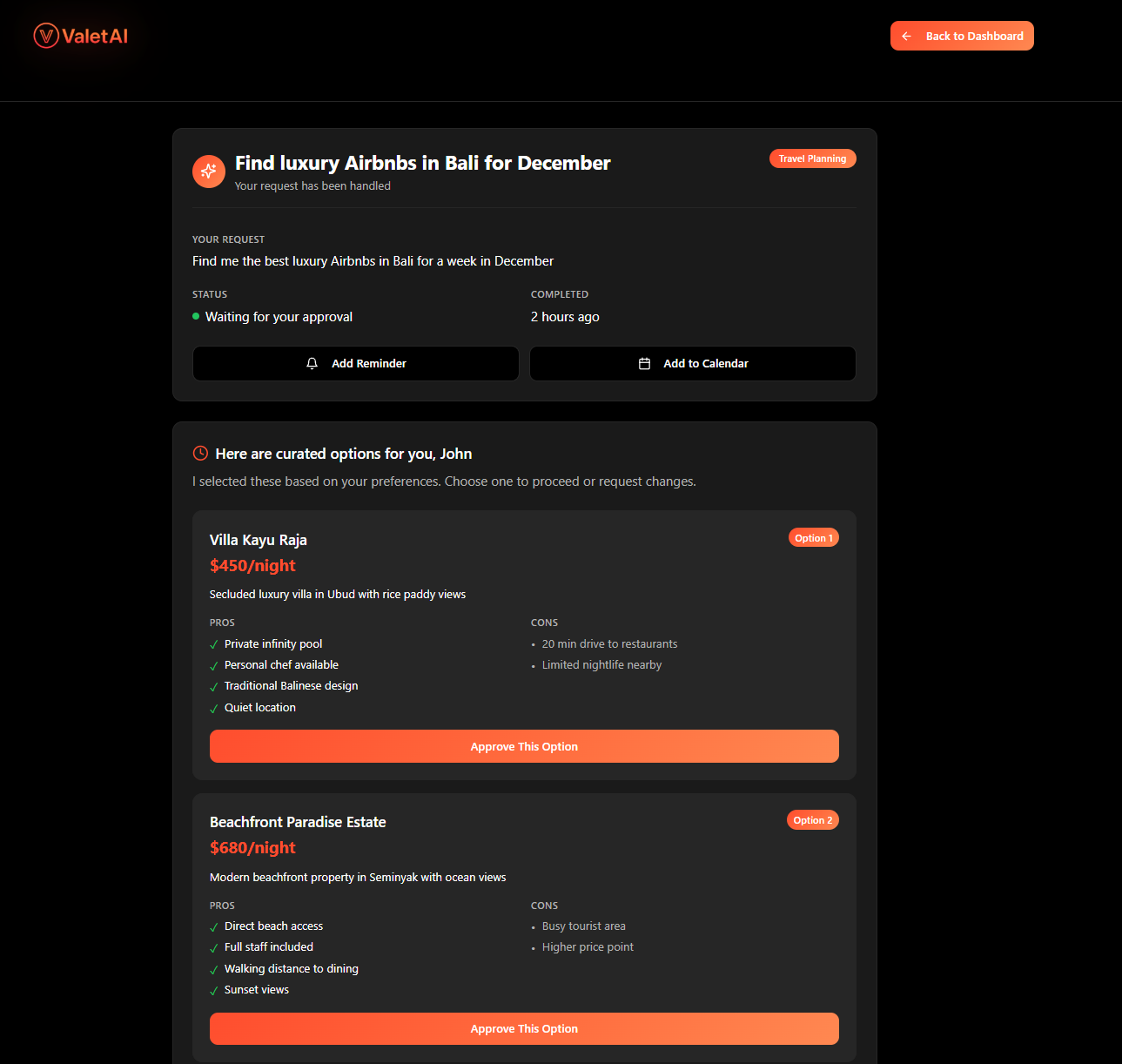
Task: Open Back to Dashboard
Action: point(962,36)
